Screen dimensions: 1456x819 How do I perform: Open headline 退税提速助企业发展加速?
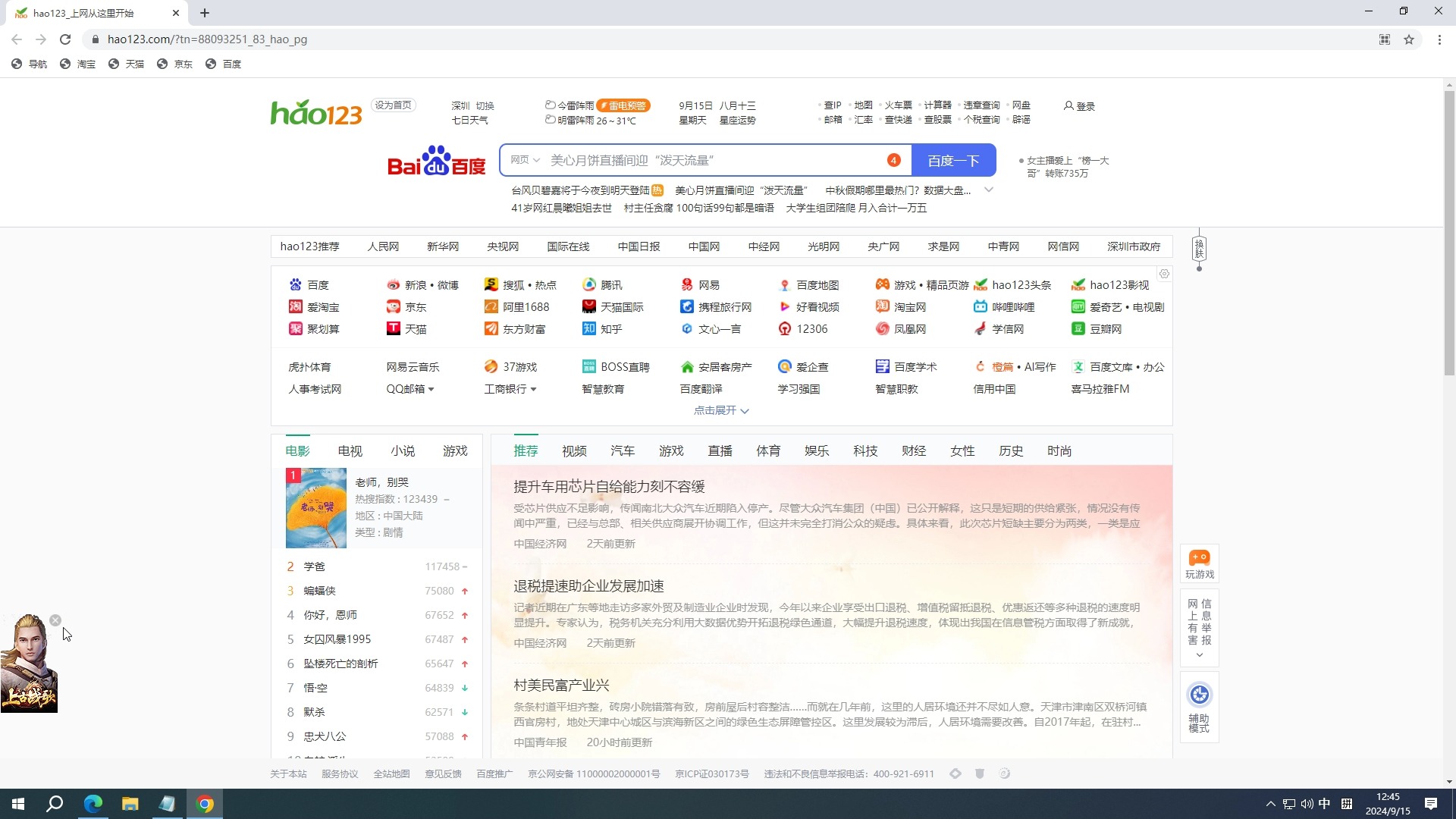(x=588, y=586)
